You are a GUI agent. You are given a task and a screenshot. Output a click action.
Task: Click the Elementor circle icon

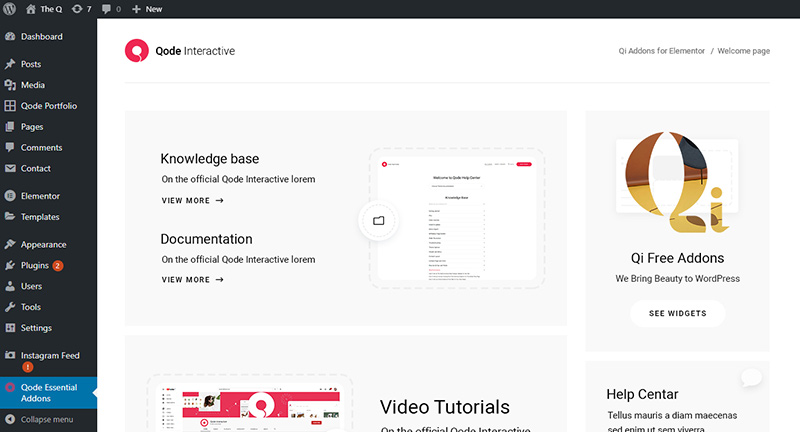(x=10, y=196)
